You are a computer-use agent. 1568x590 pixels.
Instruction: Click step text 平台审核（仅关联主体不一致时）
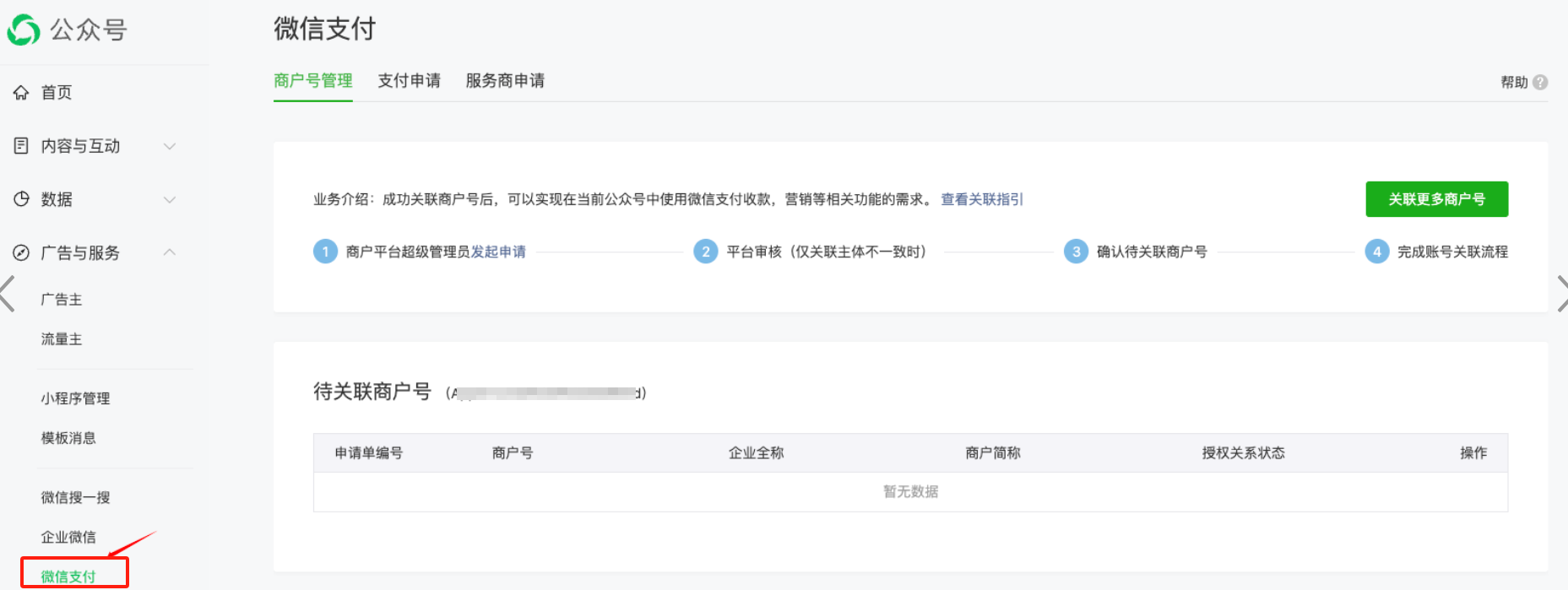click(827, 252)
